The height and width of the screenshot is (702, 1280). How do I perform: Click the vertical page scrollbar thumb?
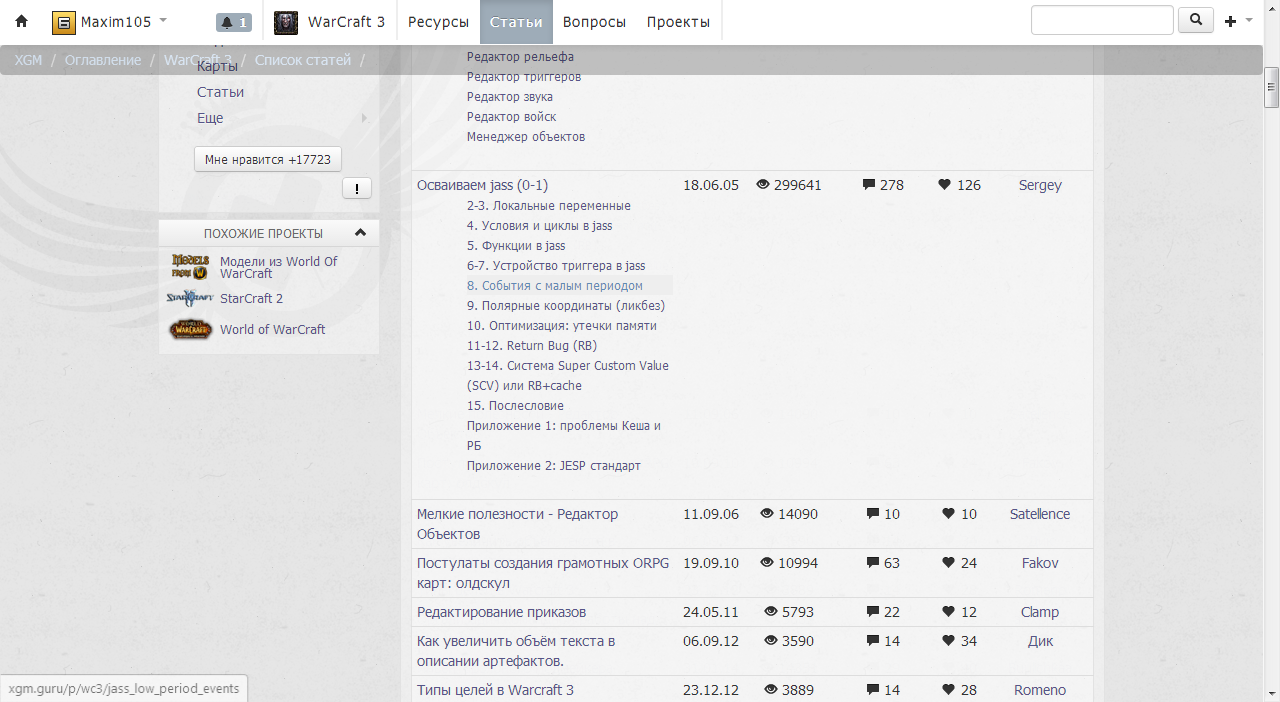click(x=1271, y=87)
